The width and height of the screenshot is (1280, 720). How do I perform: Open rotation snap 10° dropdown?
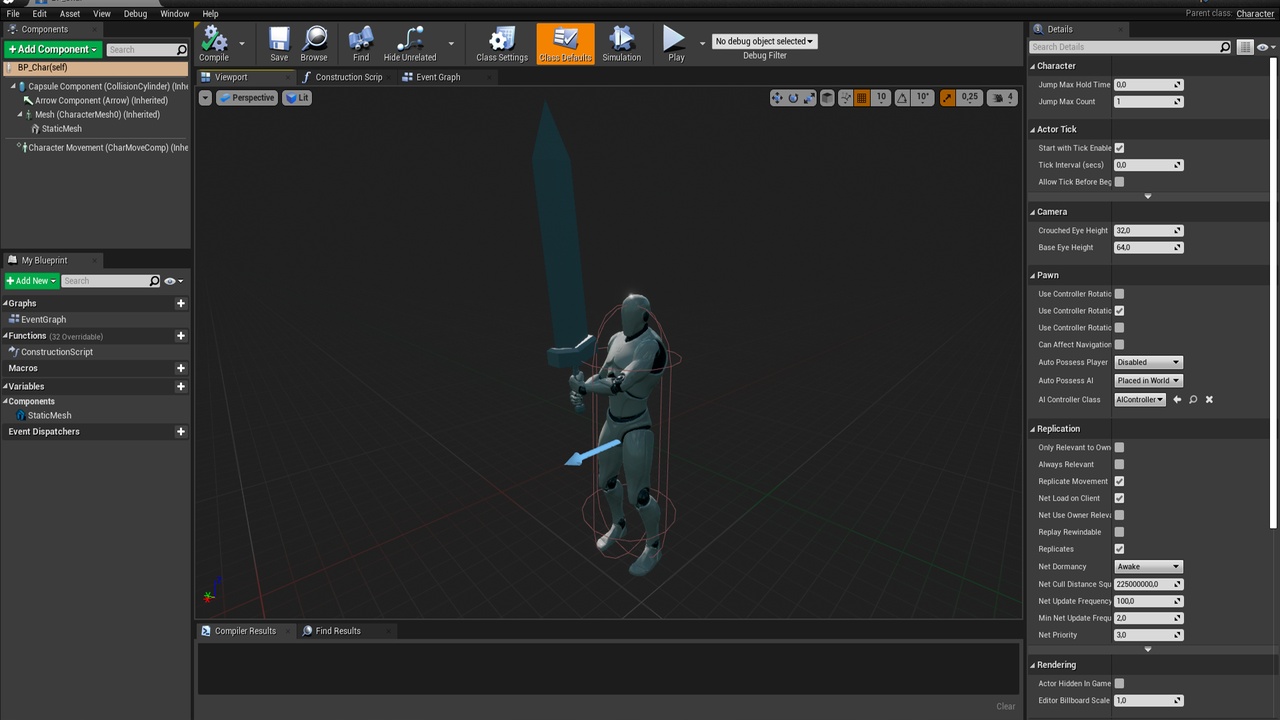[923, 98]
